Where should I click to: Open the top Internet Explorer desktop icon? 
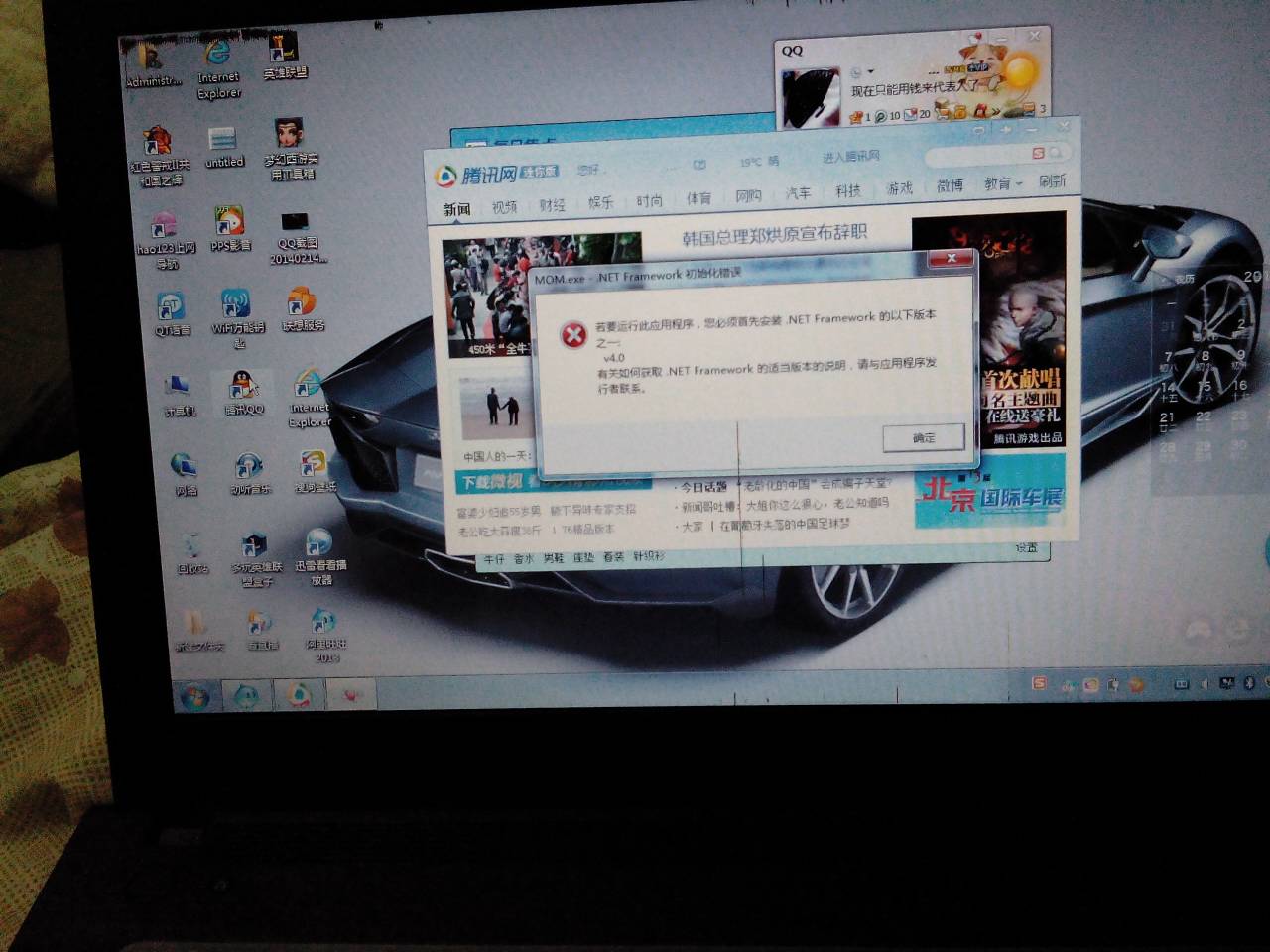click(x=218, y=69)
